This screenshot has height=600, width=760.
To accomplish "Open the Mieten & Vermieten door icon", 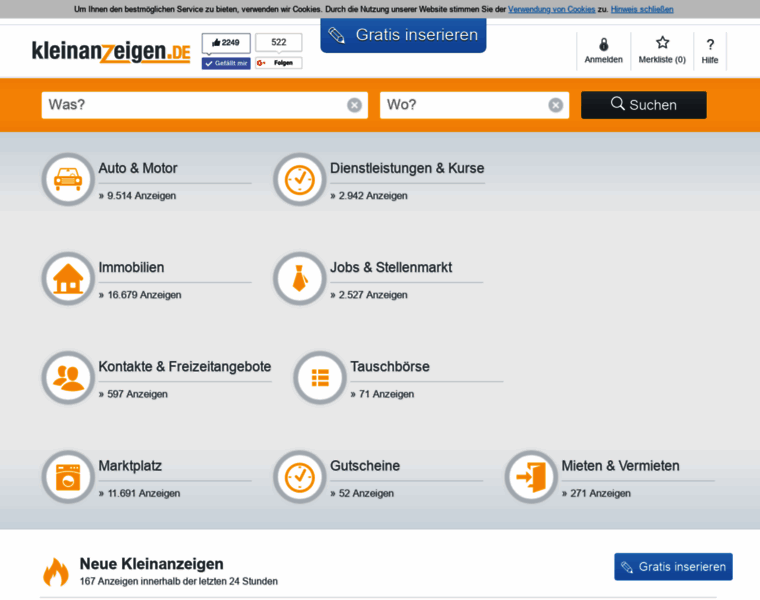I will [531, 477].
